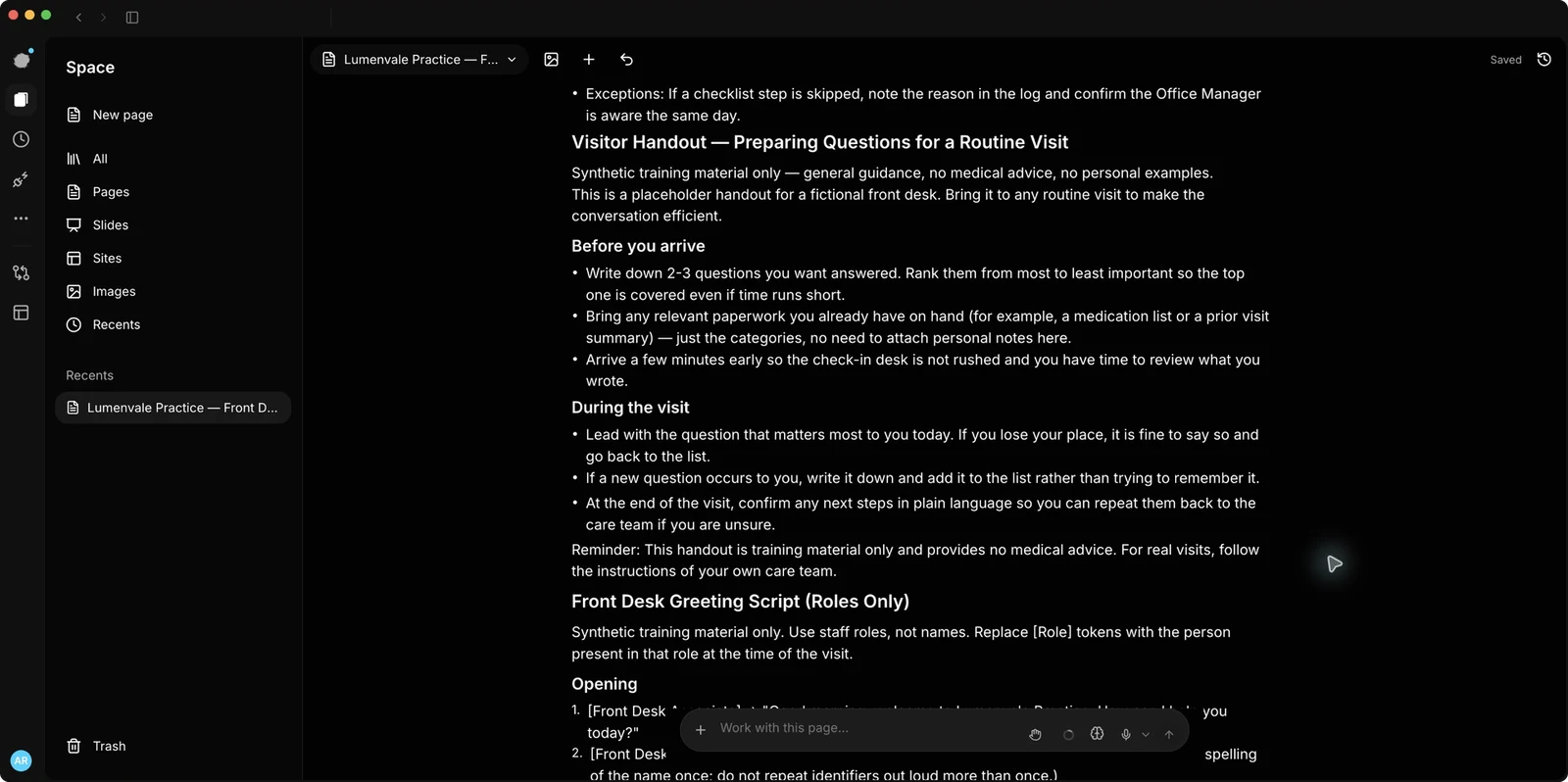The height and width of the screenshot is (782, 1568).
Task: Click the Space sidebar title
Action: 90,68
